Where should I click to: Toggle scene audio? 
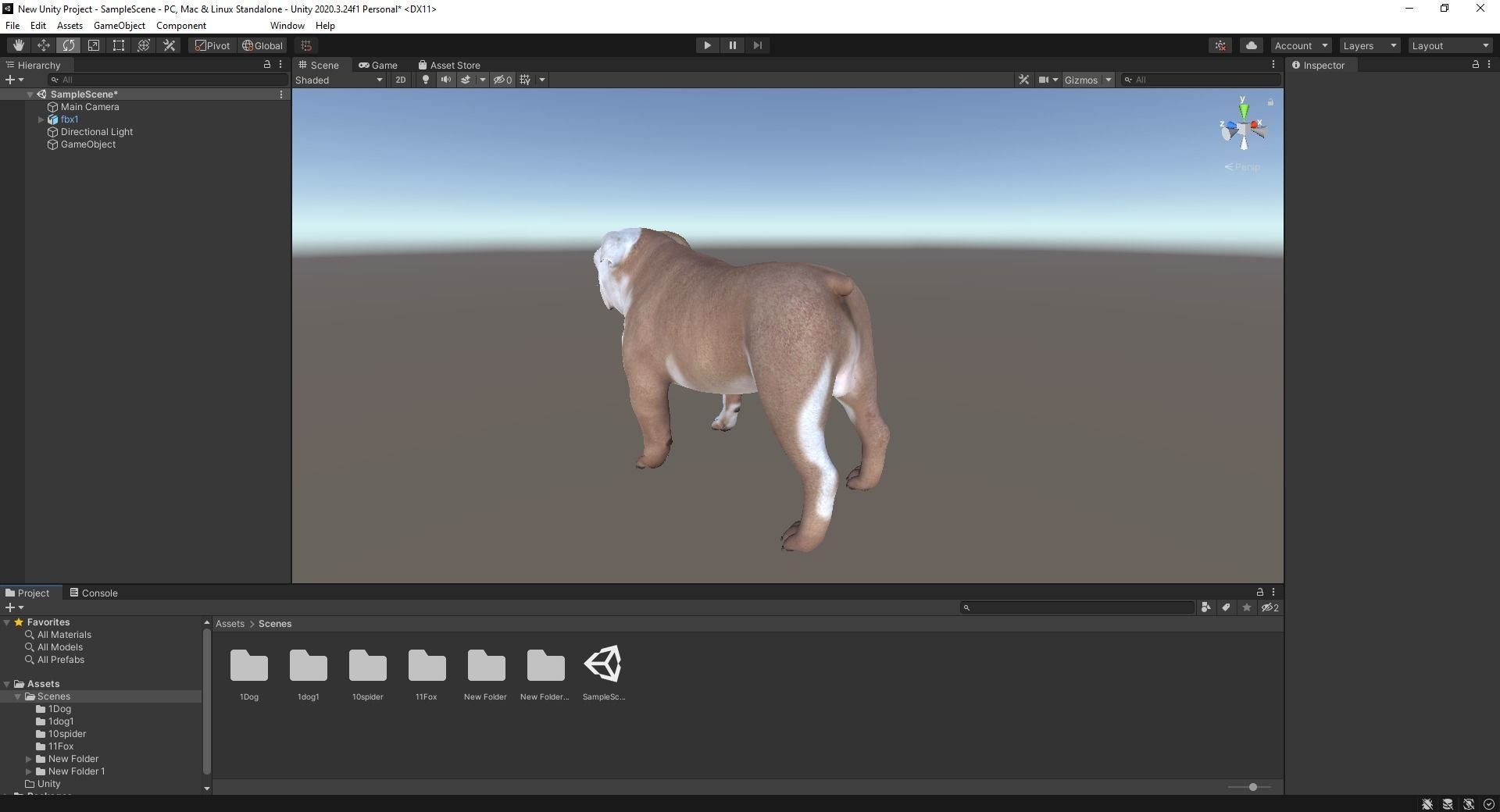point(445,80)
